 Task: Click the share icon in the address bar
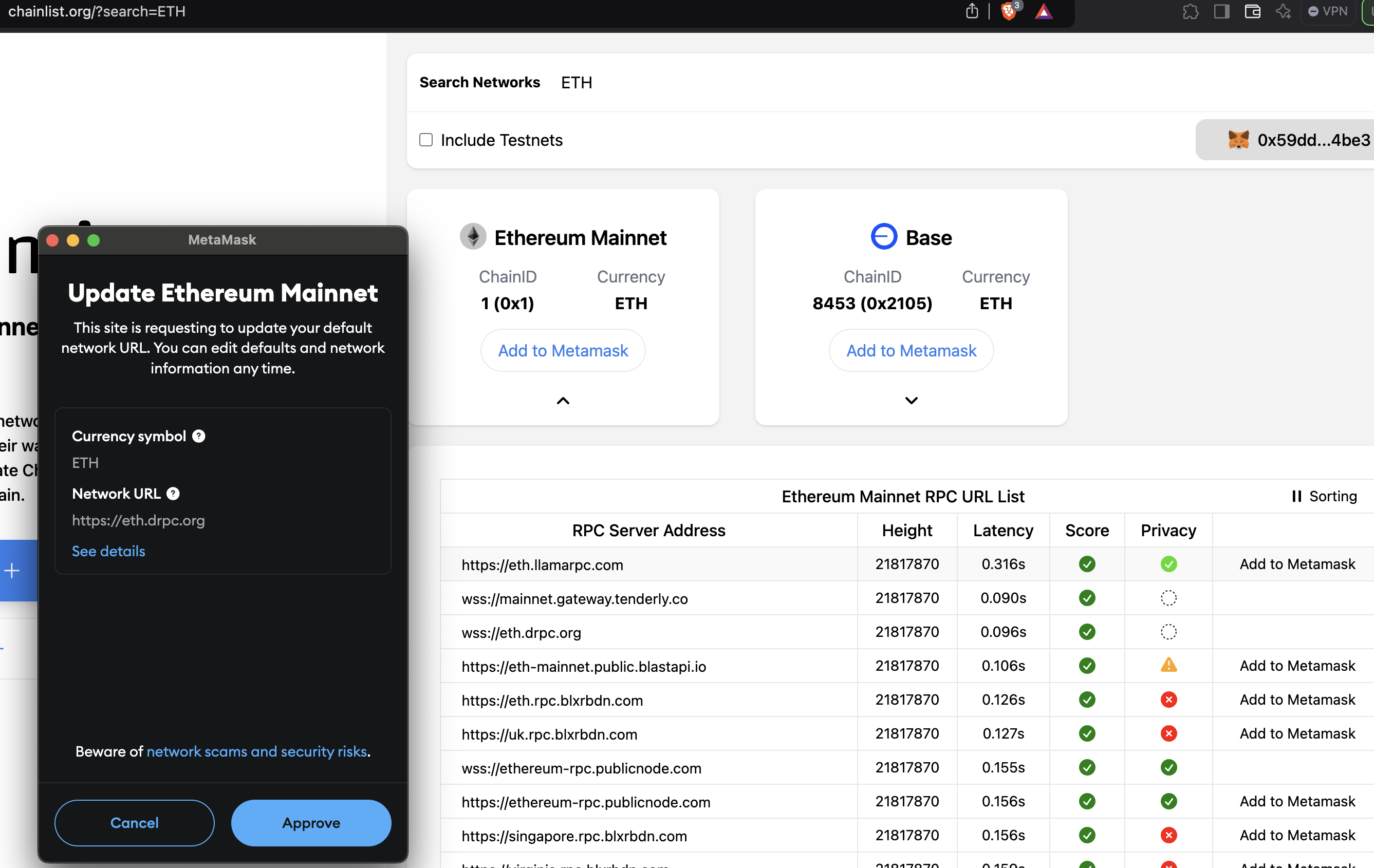tap(972, 11)
